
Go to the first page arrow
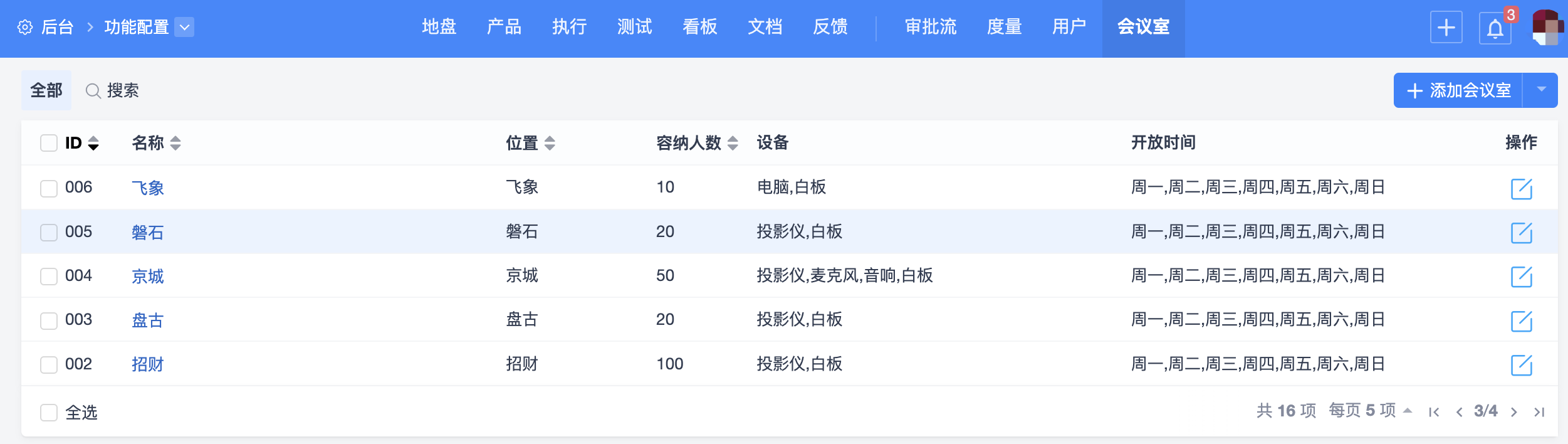tap(1434, 412)
